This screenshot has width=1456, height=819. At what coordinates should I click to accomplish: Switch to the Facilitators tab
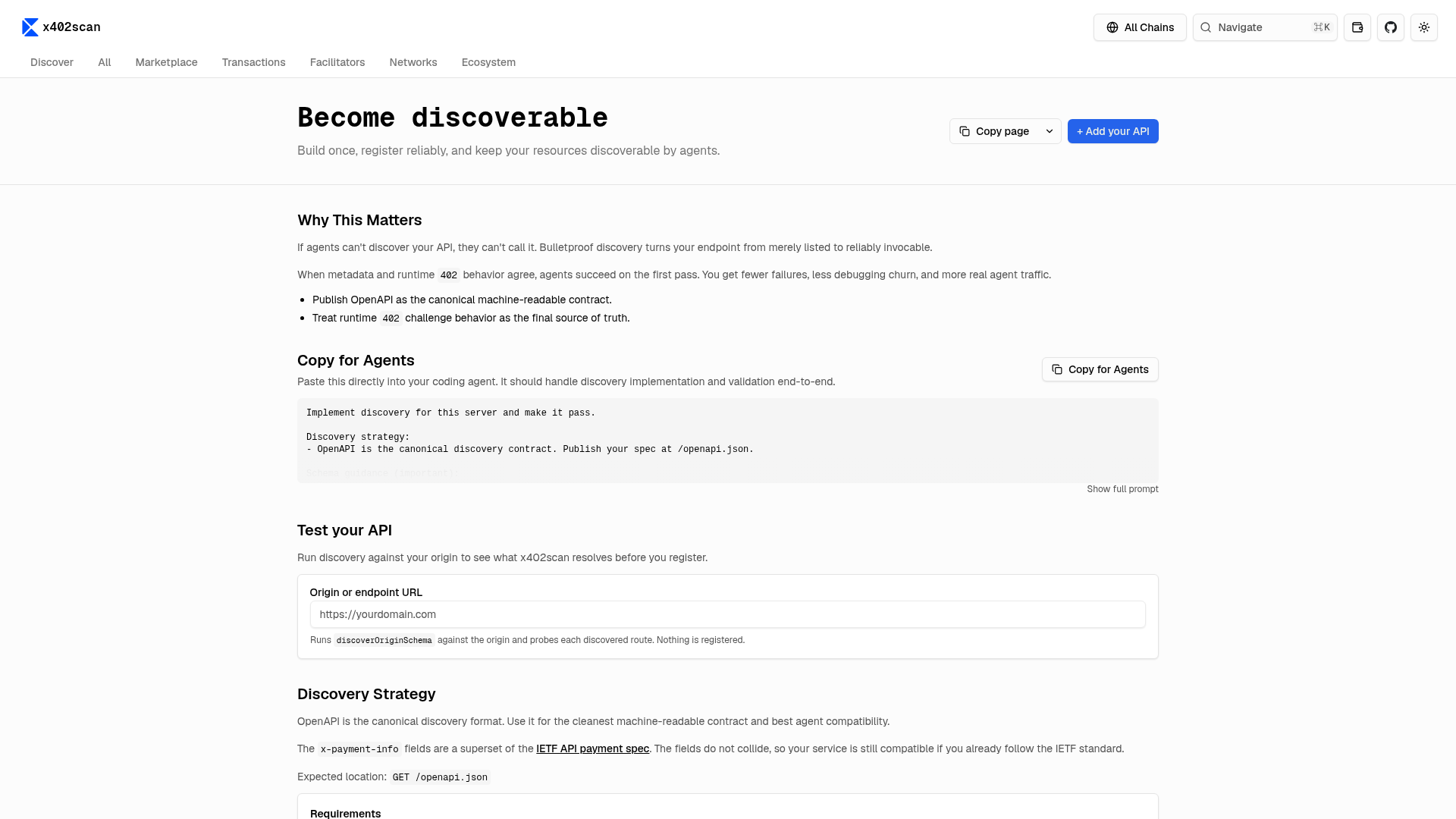337,62
